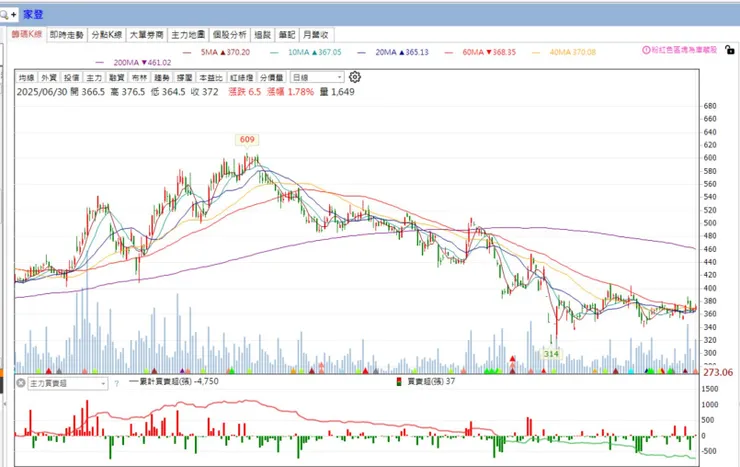Toggle the 本益比 overlay button
Screen dimensions: 740x467
pos(210,77)
